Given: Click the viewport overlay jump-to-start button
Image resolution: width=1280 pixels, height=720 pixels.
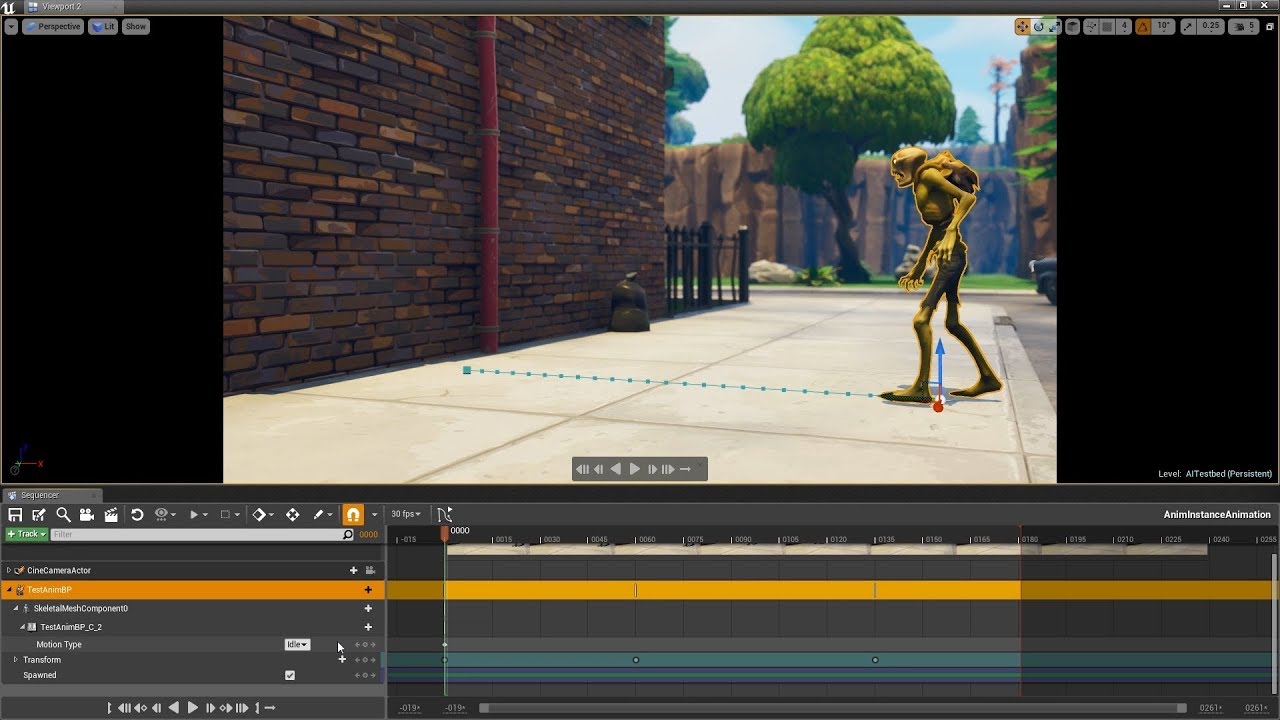Looking at the screenshot, I should (583, 469).
